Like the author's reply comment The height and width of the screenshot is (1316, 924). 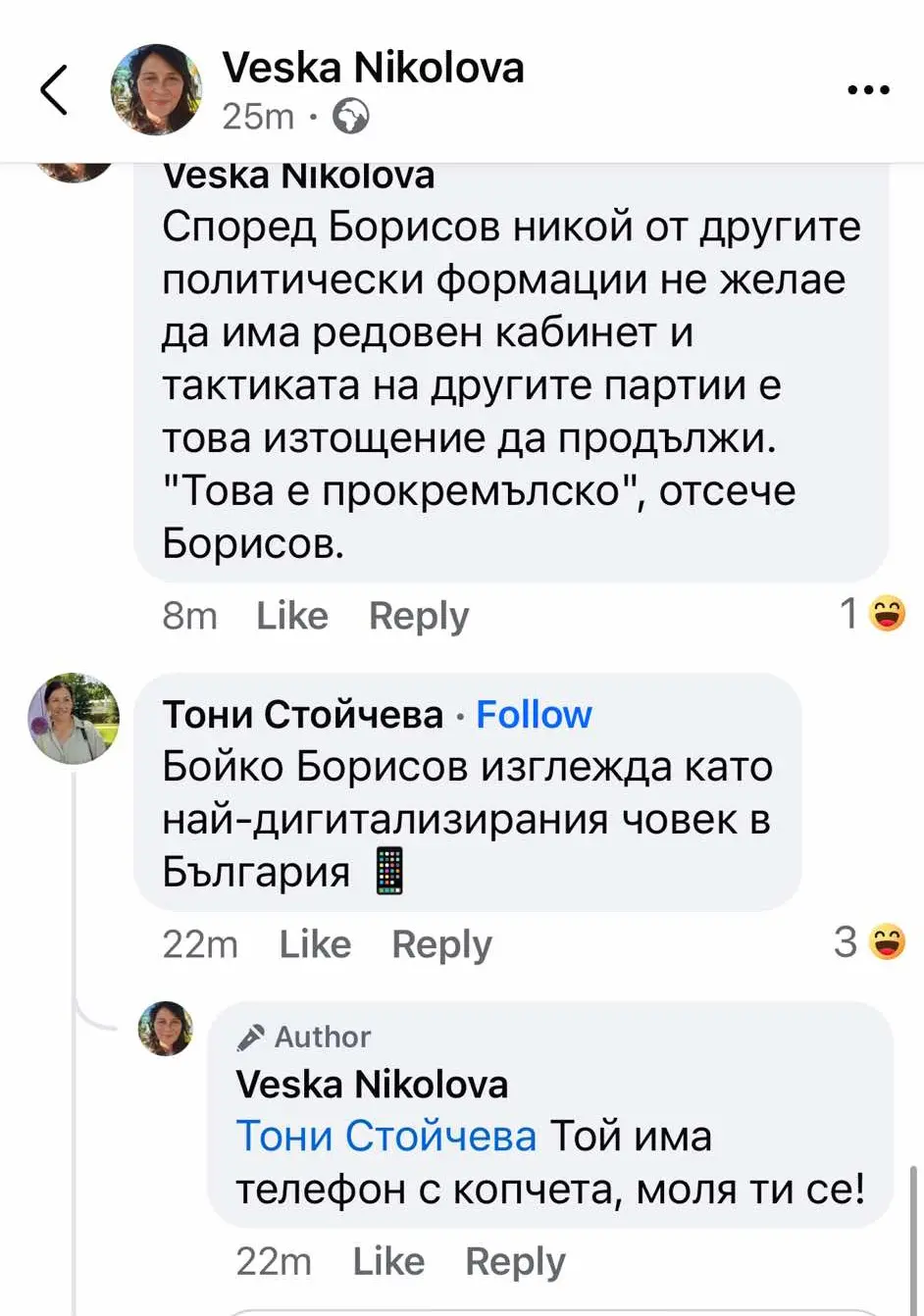(388, 1261)
